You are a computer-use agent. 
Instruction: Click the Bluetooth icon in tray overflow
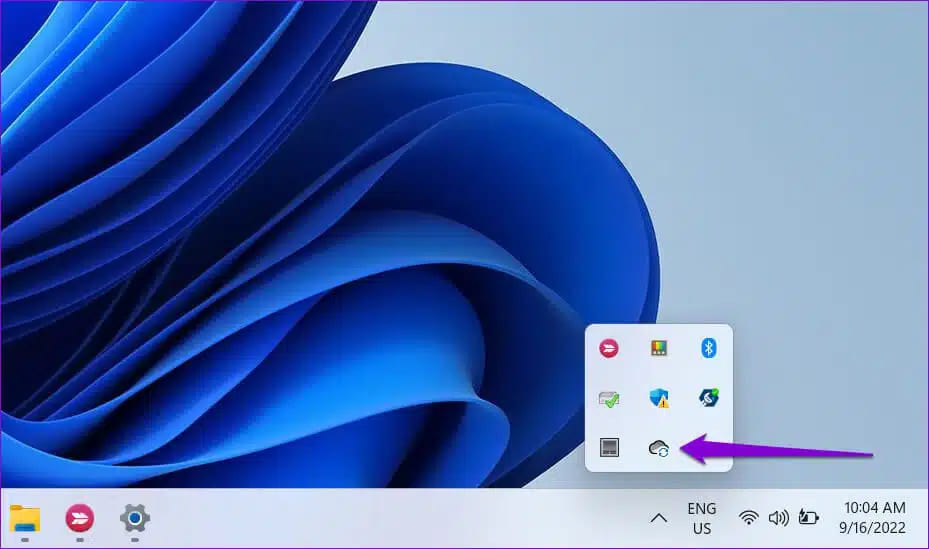coord(708,348)
